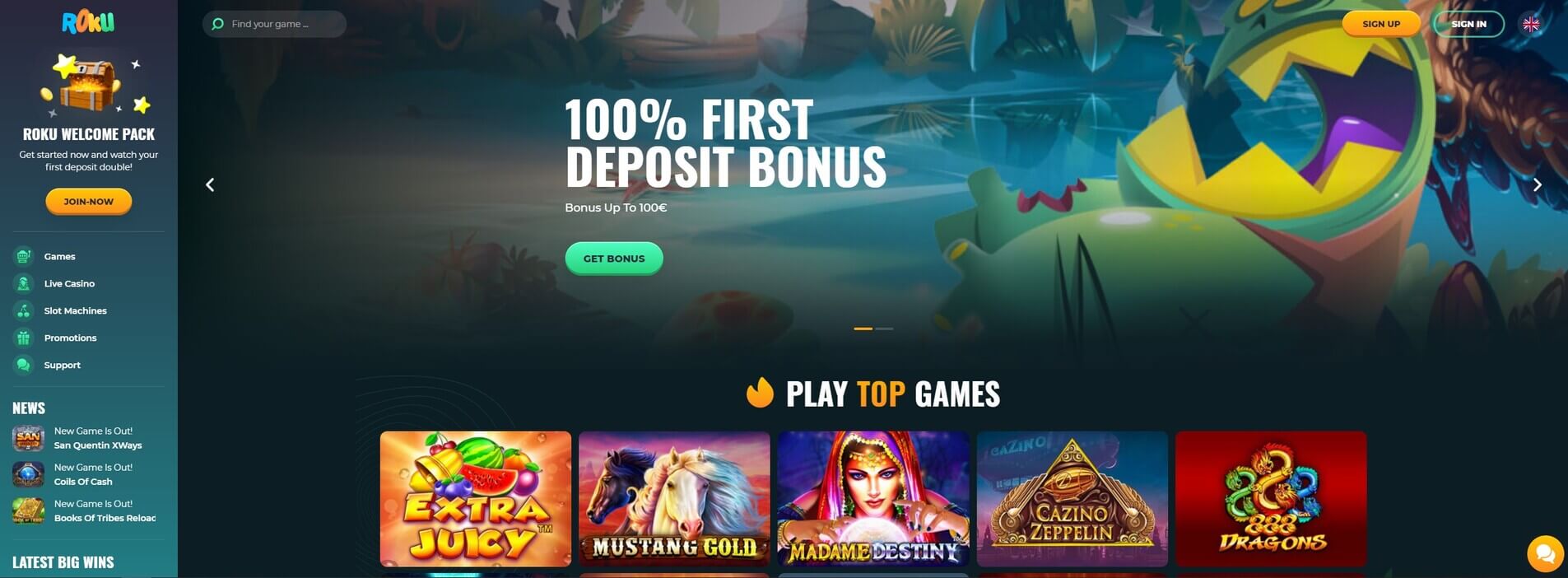Open the Promotions gift icon
The height and width of the screenshot is (578, 1568).
[x=24, y=338]
